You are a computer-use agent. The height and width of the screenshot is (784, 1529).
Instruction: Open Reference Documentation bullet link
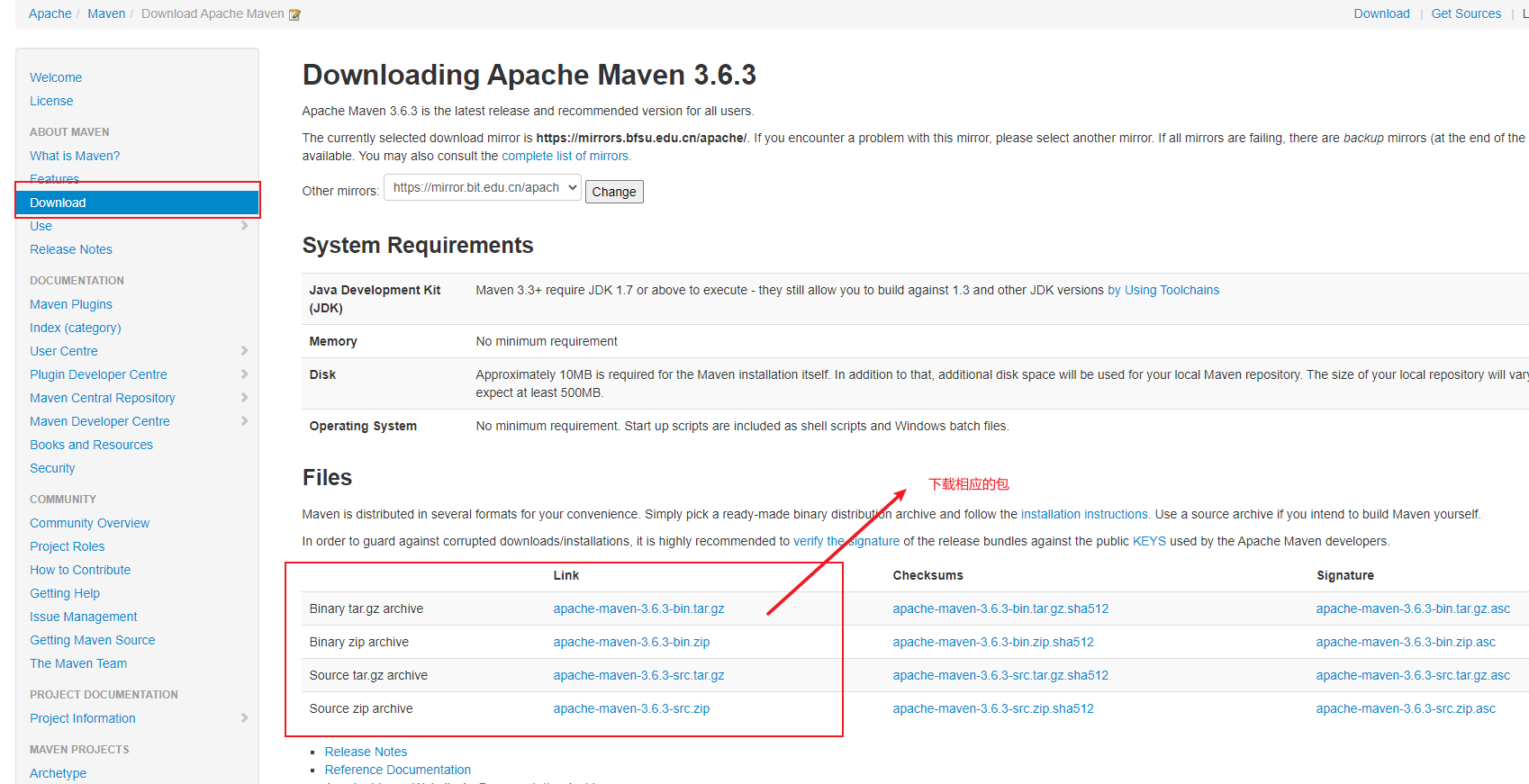(398, 770)
